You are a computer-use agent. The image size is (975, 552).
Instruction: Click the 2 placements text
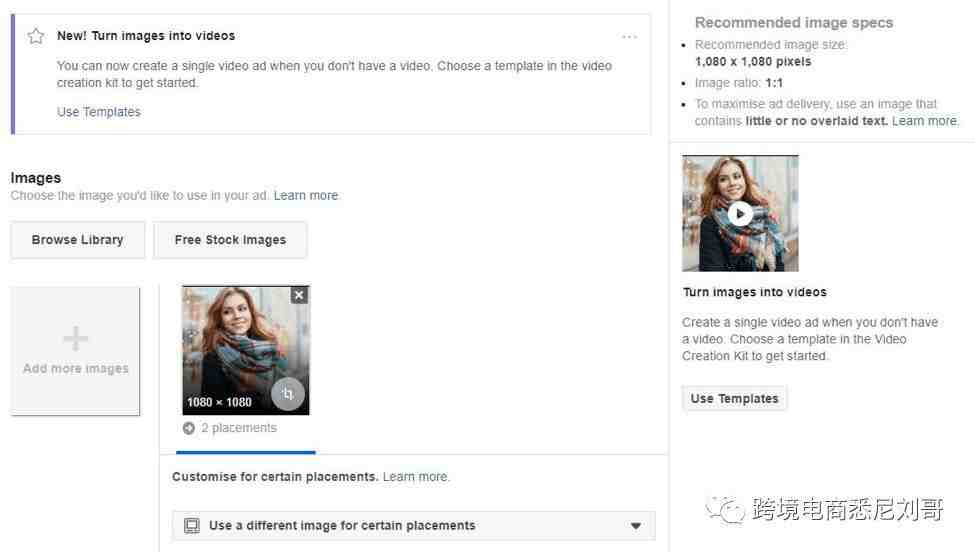239,428
